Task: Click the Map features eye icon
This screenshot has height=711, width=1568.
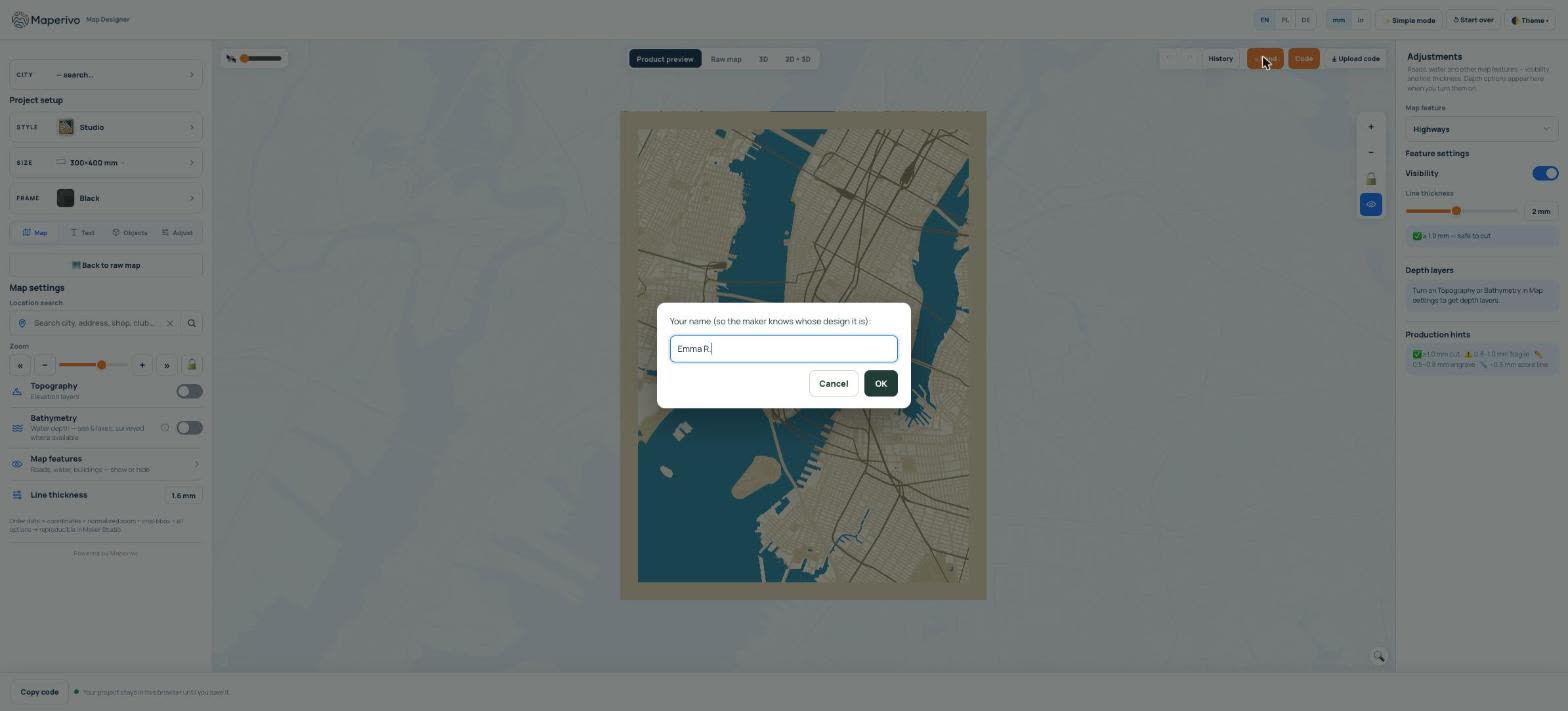Action: pos(17,464)
